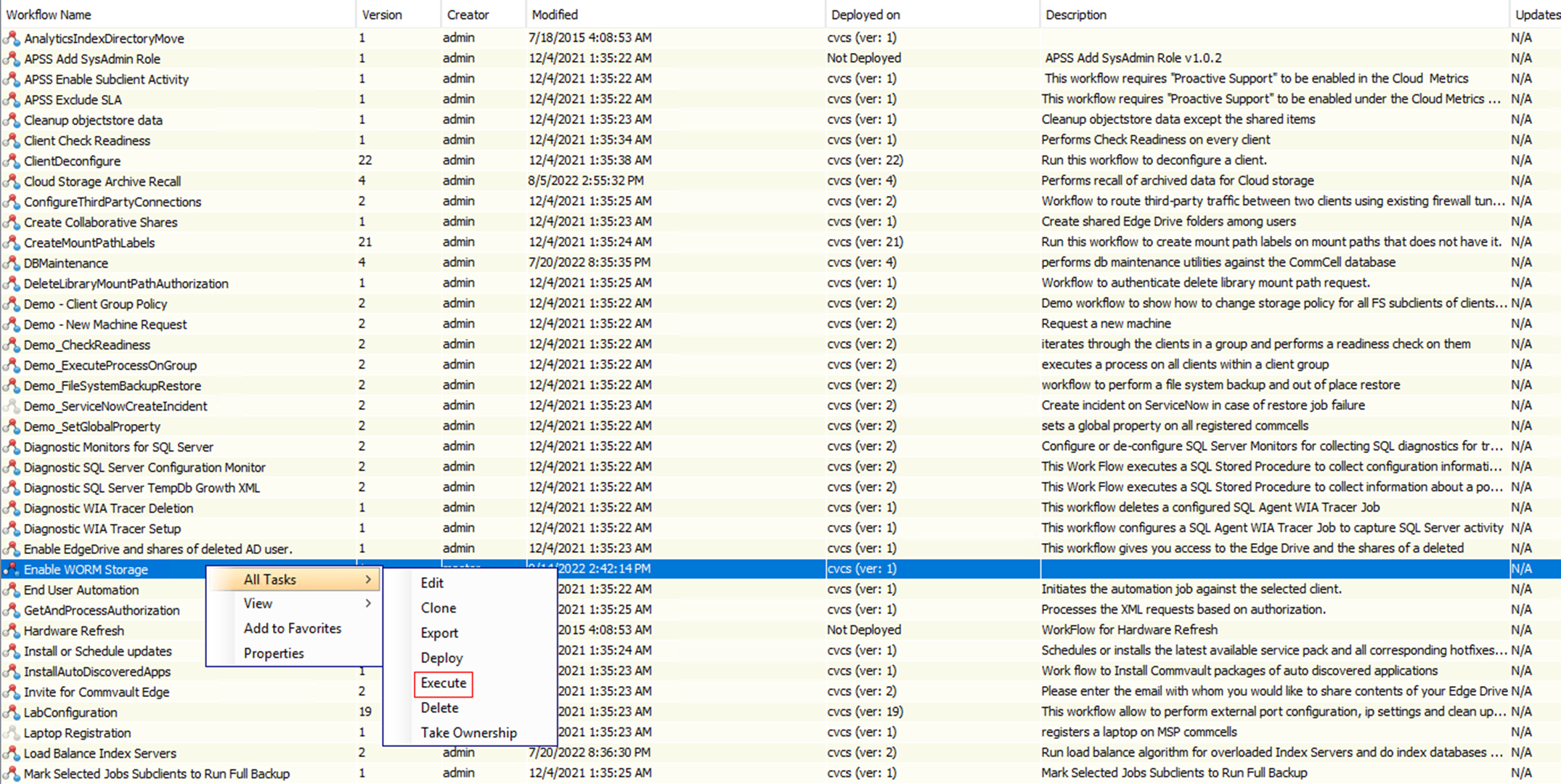Select the Cloud Storage Archive Recall row
1561x784 pixels.
pyautogui.click(x=102, y=181)
